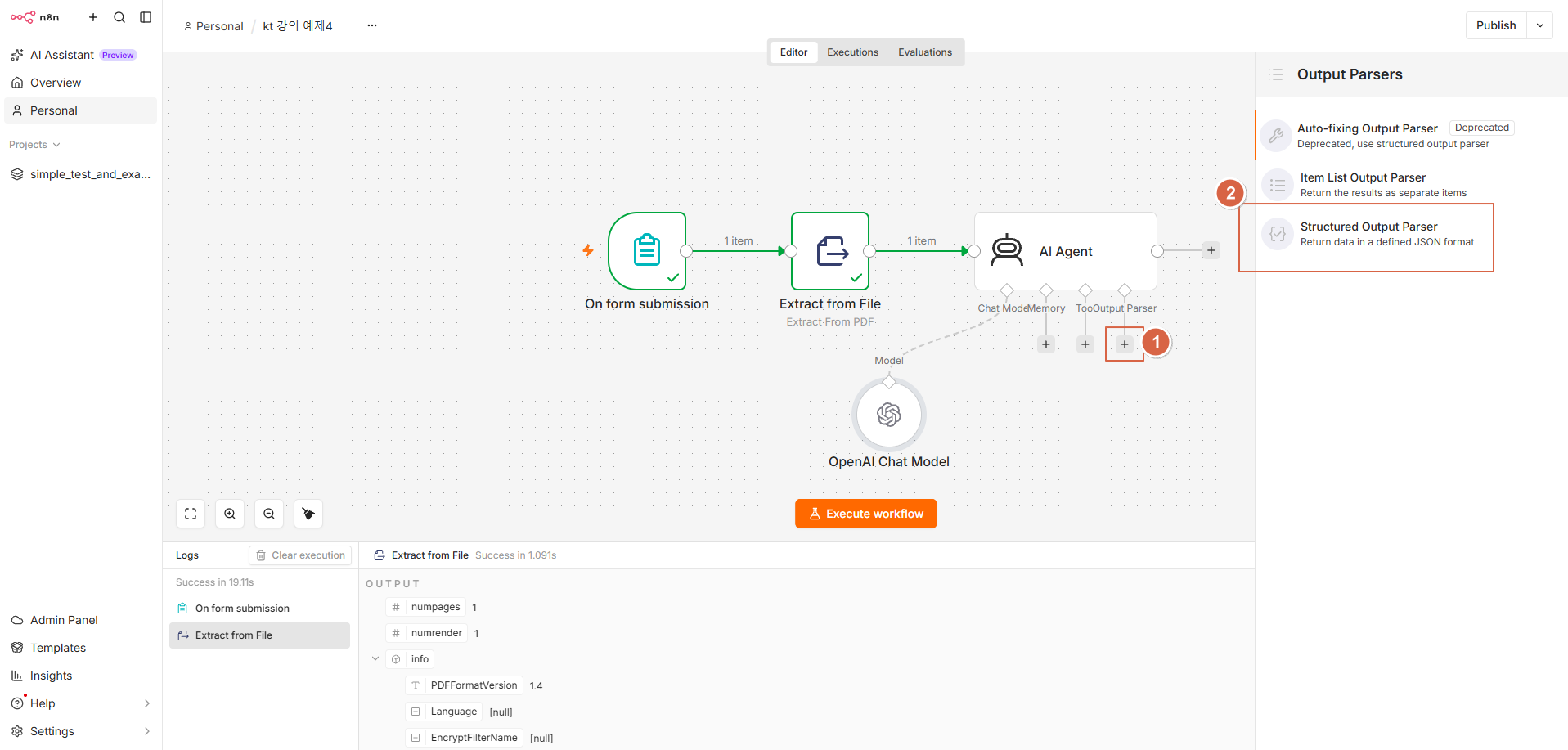Click the n8n logo icon
Screen dimensions: 1568x750
(x=23, y=17)
